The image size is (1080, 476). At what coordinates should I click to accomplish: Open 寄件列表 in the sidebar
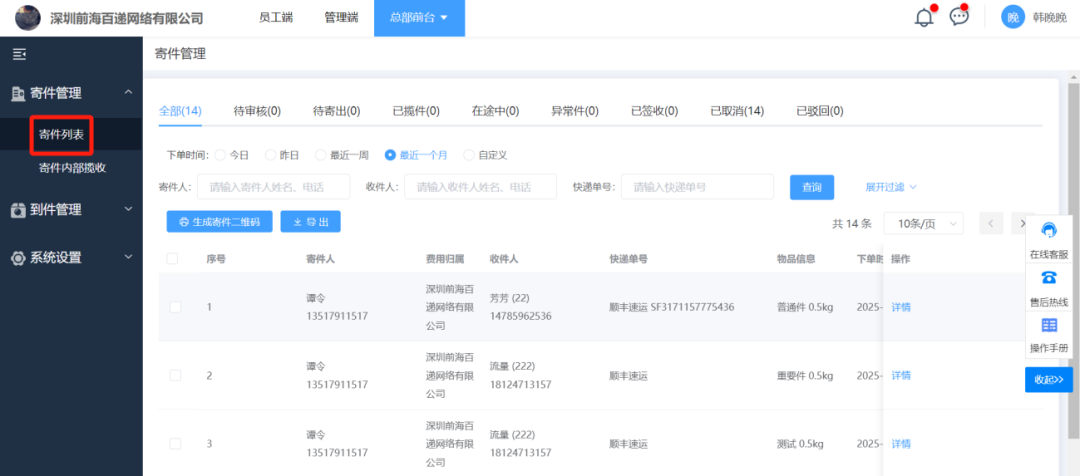click(62, 134)
